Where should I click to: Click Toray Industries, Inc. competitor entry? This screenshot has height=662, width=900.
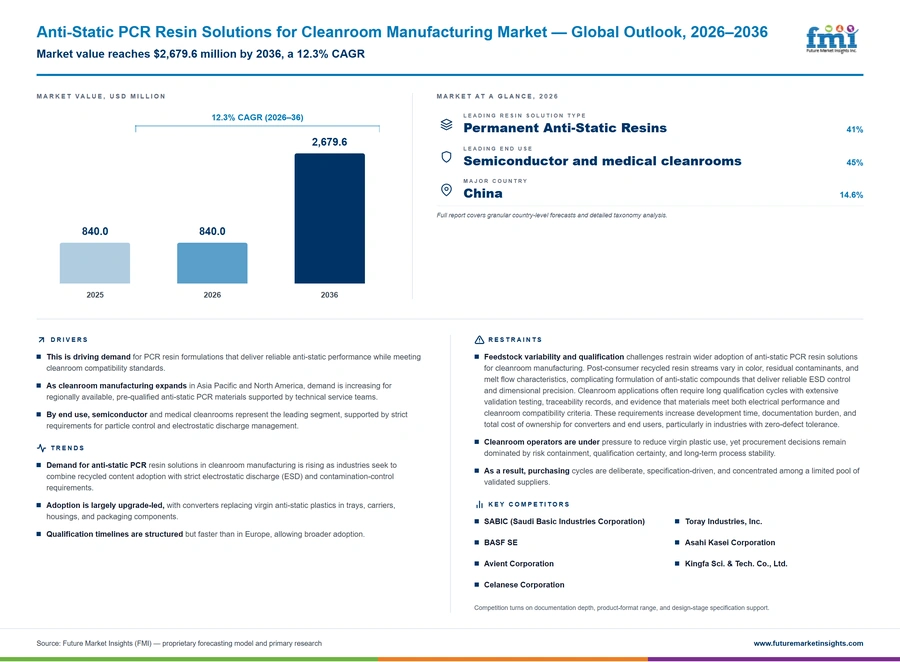(723, 521)
